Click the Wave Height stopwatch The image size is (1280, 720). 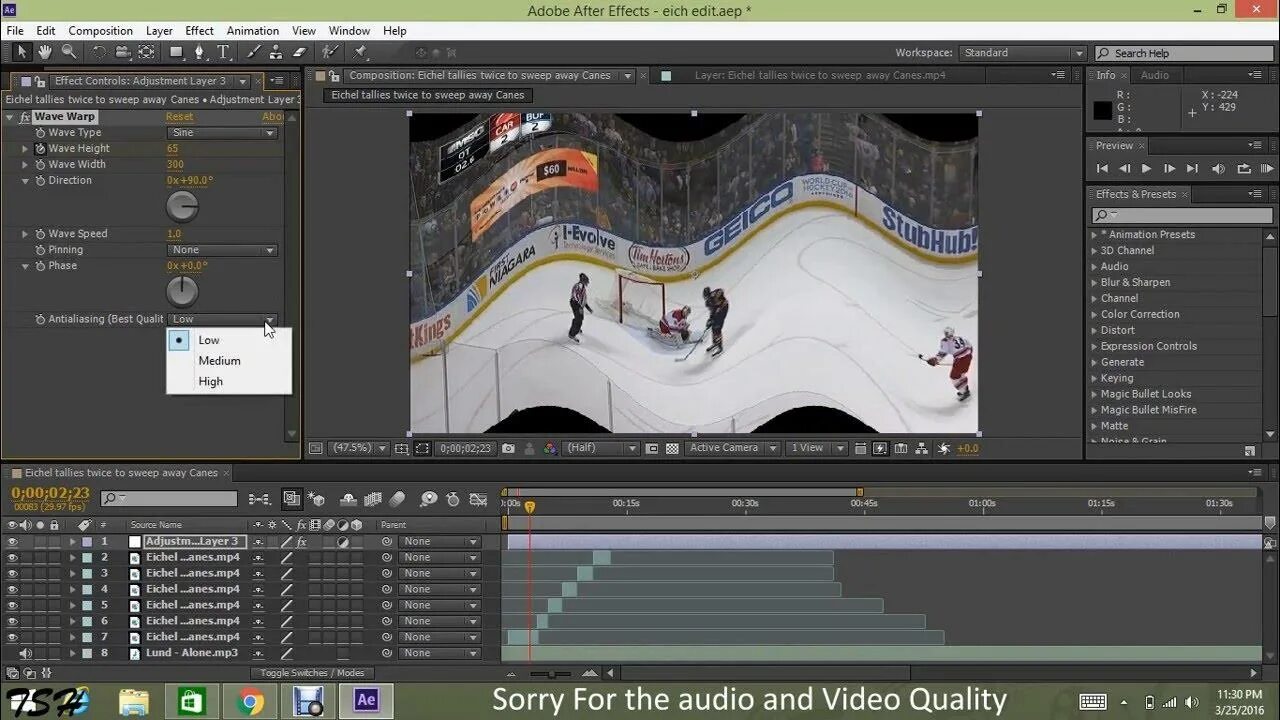pos(41,148)
